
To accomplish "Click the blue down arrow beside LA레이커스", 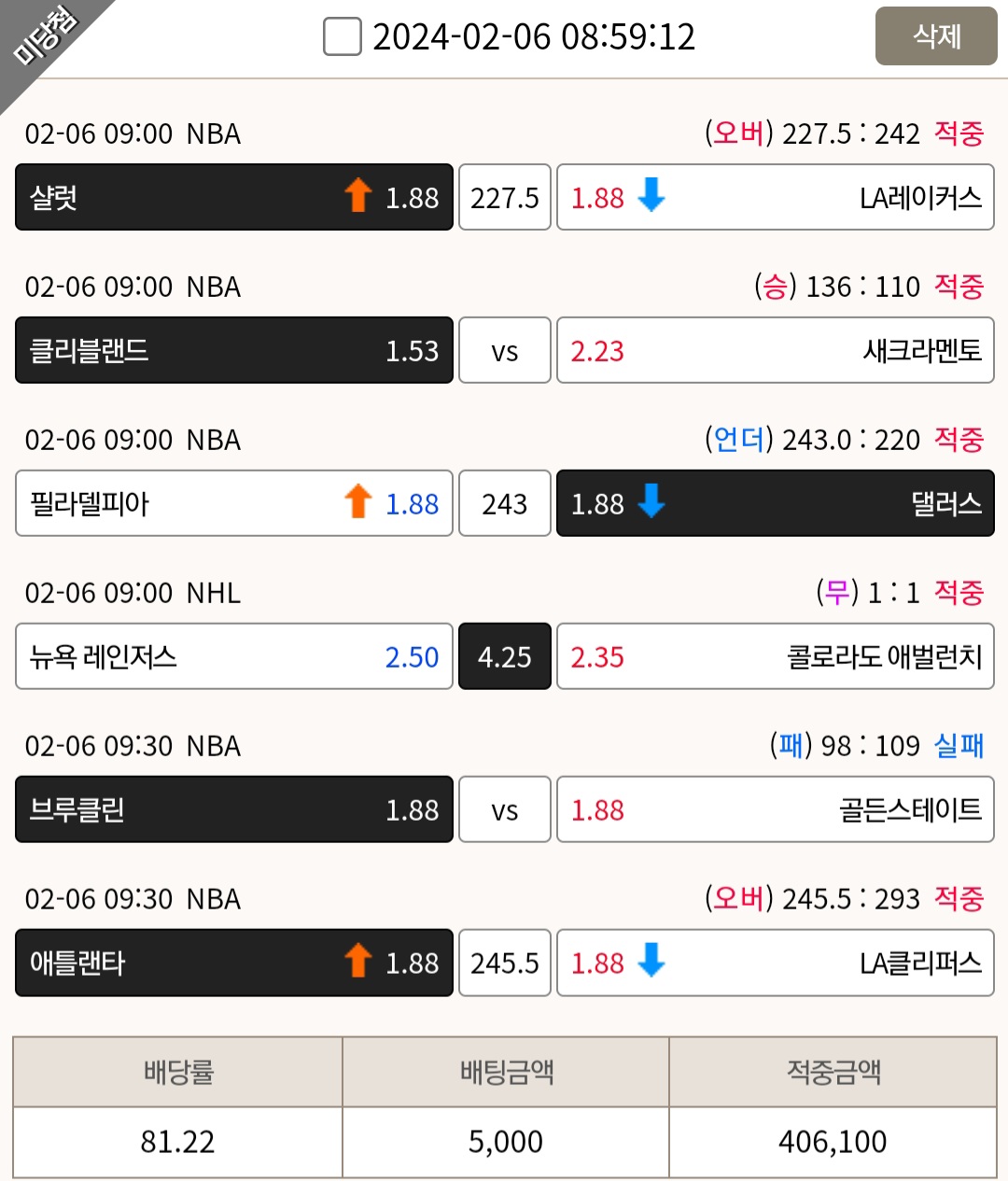I will pyautogui.click(x=651, y=196).
